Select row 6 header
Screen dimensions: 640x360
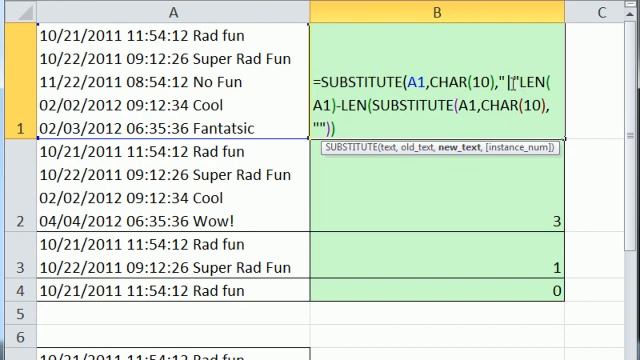20,337
